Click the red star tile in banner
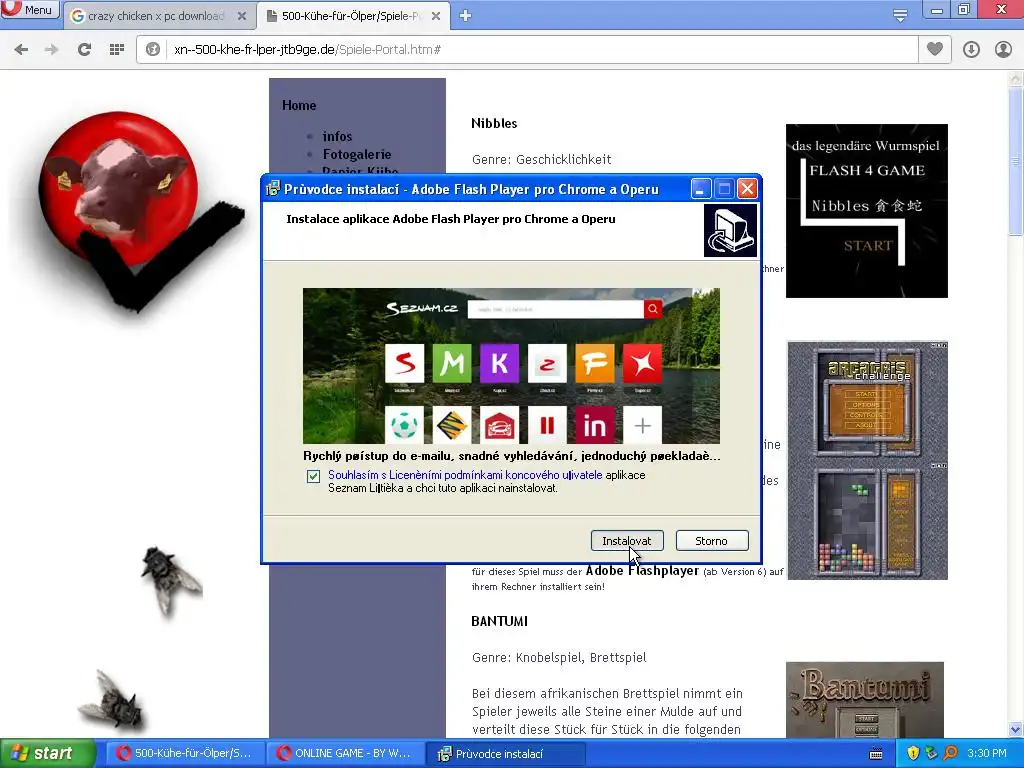Image resolution: width=1024 pixels, height=768 pixels. tap(643, 363)
